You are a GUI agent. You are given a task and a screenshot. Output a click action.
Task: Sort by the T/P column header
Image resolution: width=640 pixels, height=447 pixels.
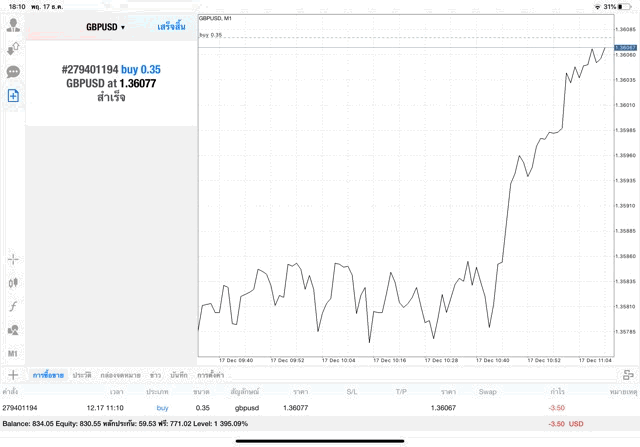(x=401, y=391)
